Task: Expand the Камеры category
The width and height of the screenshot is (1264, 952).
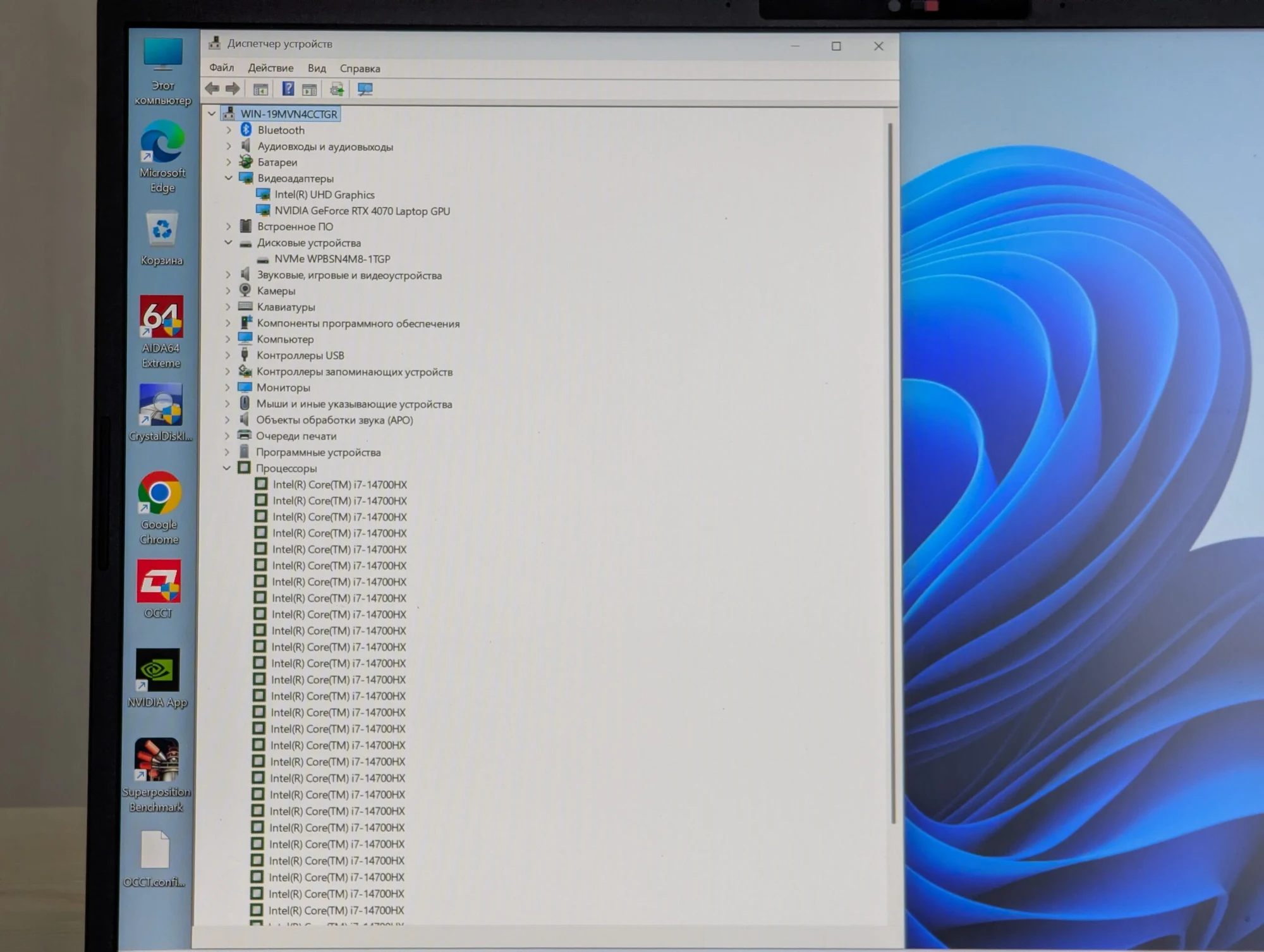Action: [x=228, y=291]
